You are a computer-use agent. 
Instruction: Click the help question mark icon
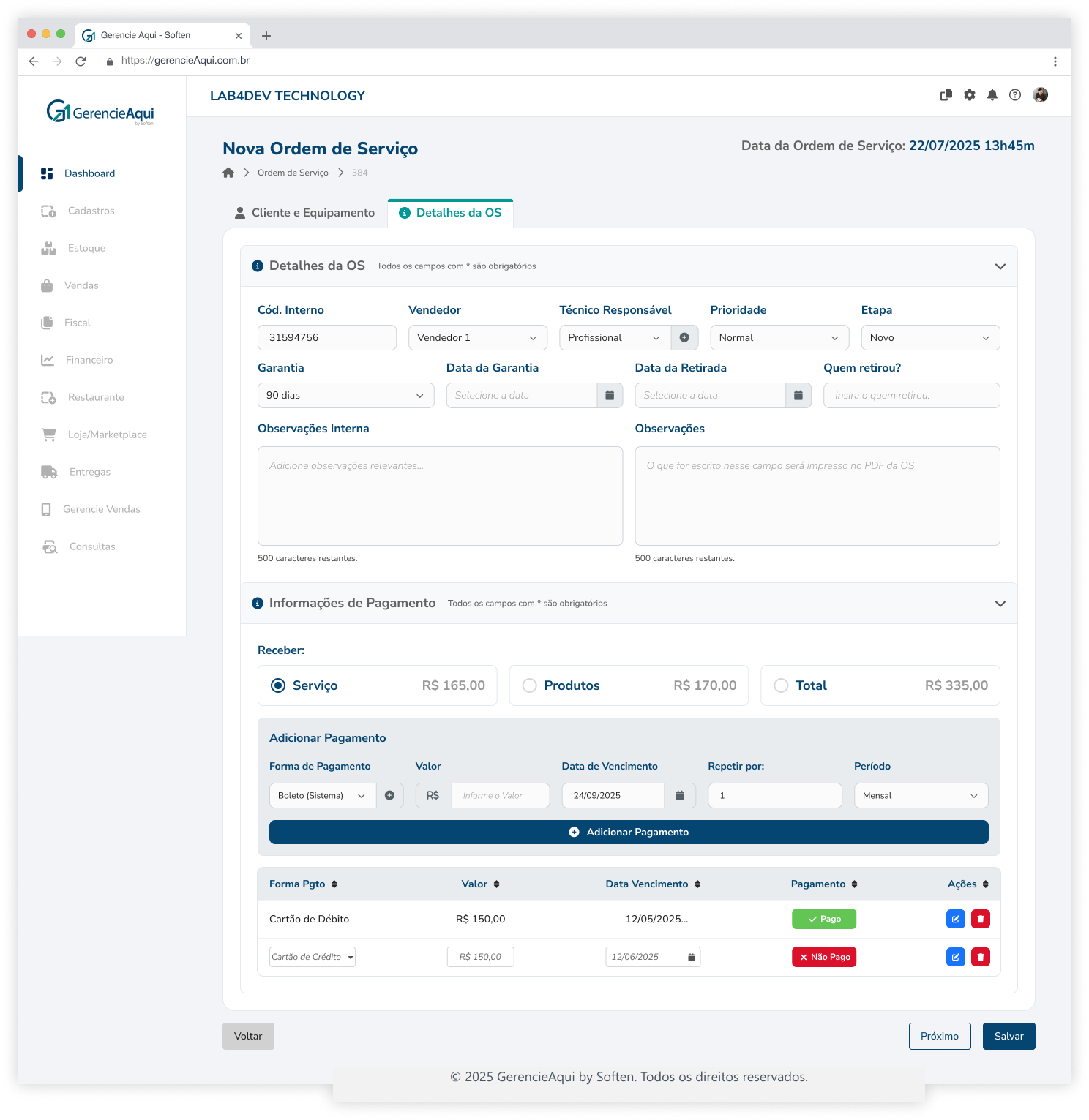click(x=1014, y=95)
